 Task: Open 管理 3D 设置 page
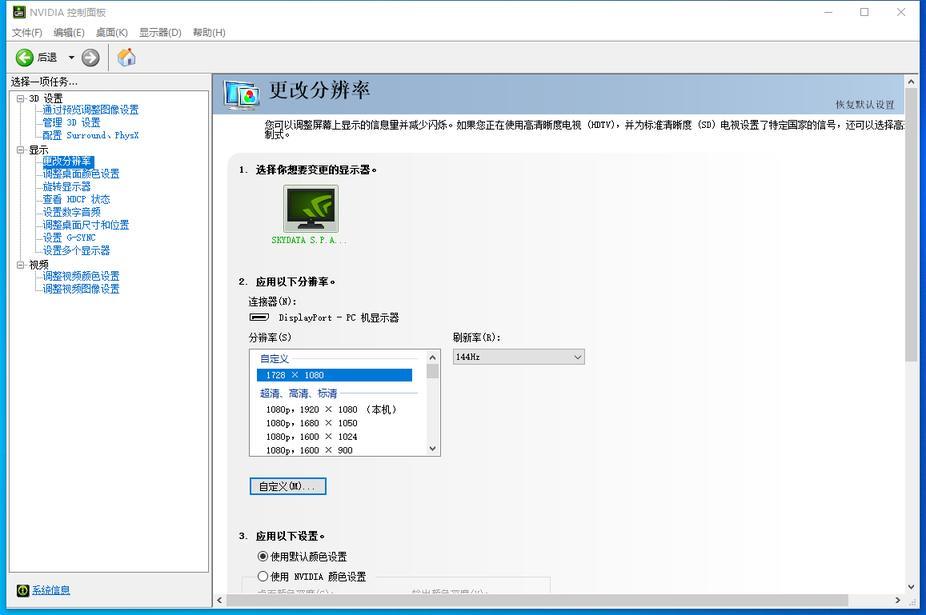(71, 122)
